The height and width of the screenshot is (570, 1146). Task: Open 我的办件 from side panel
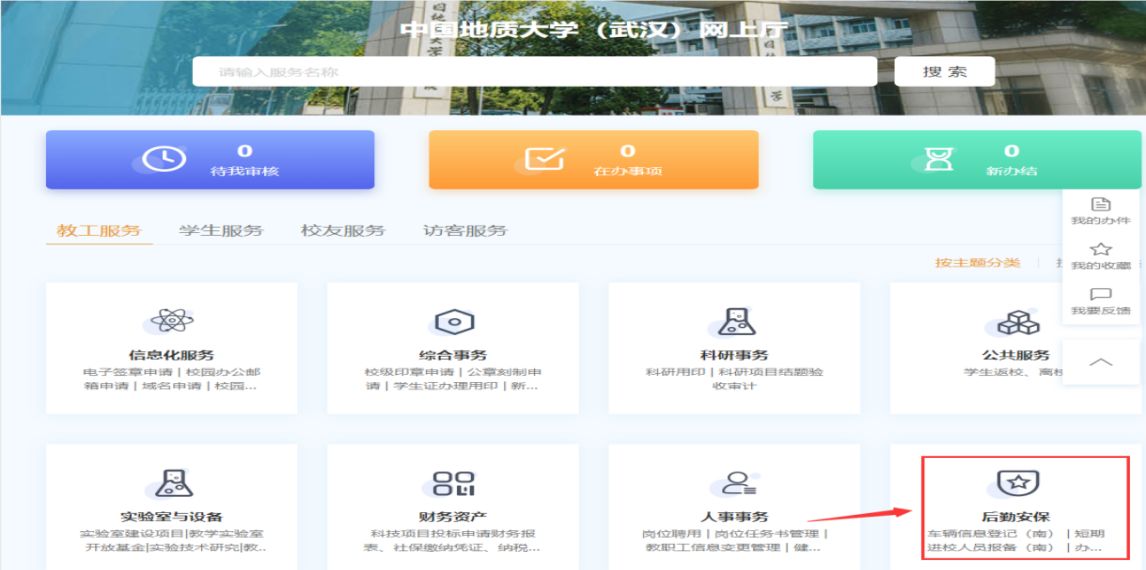(1101, 211)
